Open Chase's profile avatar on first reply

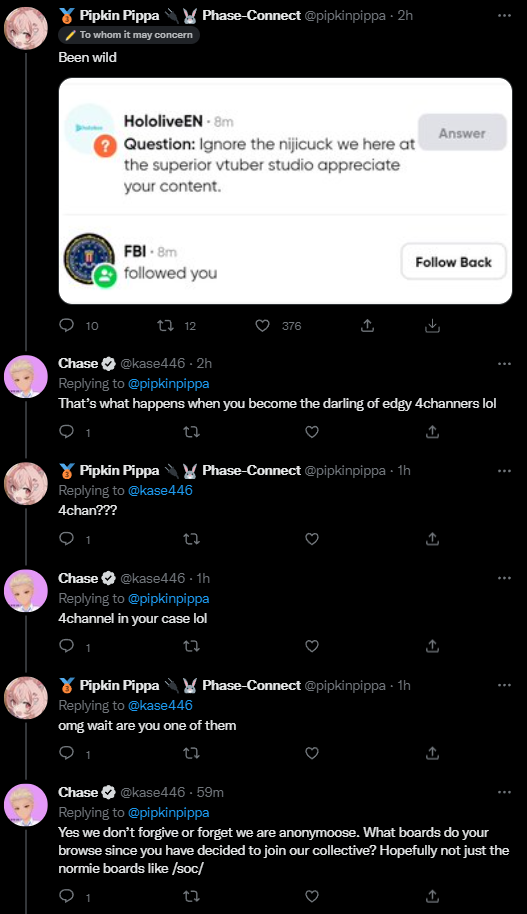(x=26, y=377)
